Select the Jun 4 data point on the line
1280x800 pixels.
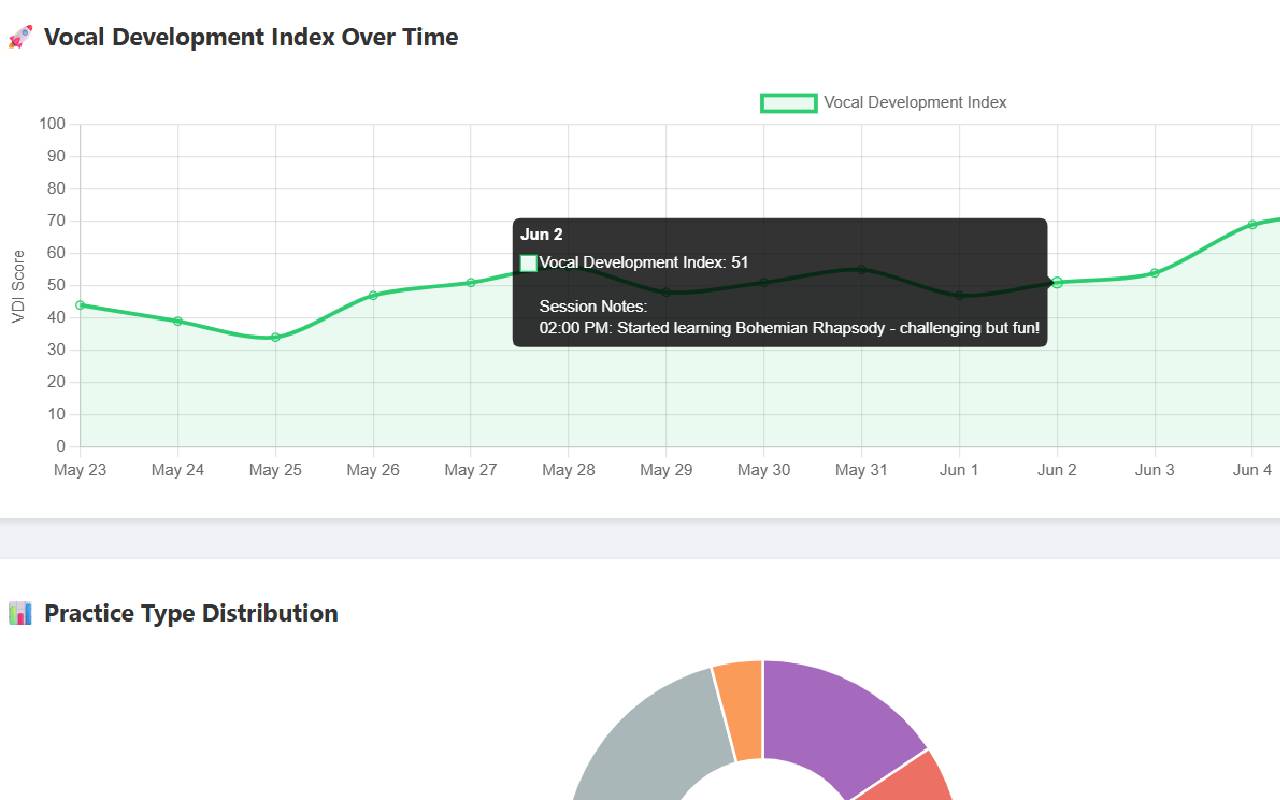1252,224
